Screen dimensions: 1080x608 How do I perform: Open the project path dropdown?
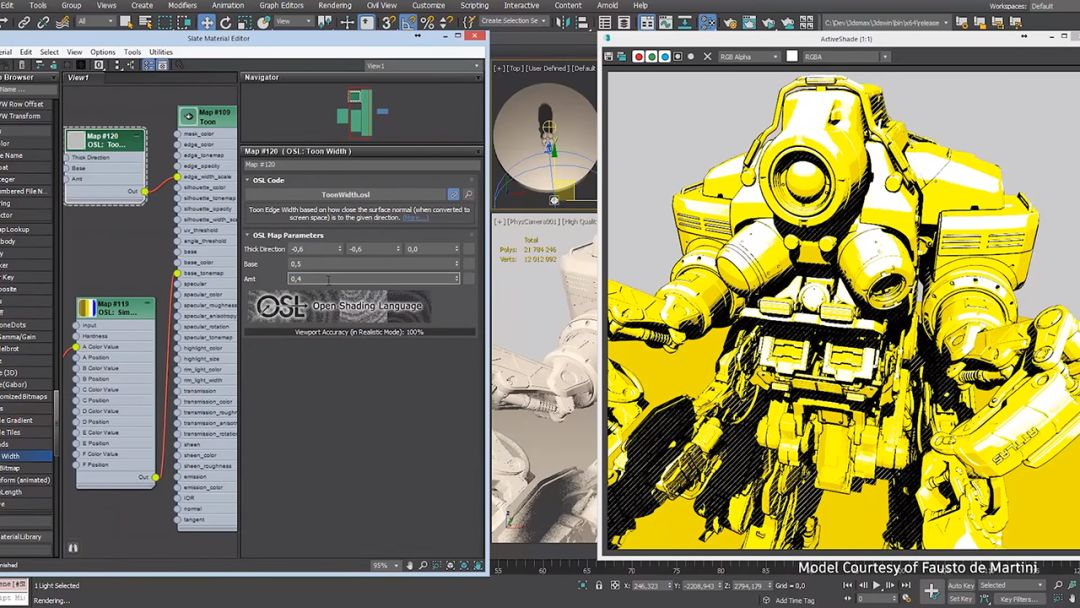[886, 23]
